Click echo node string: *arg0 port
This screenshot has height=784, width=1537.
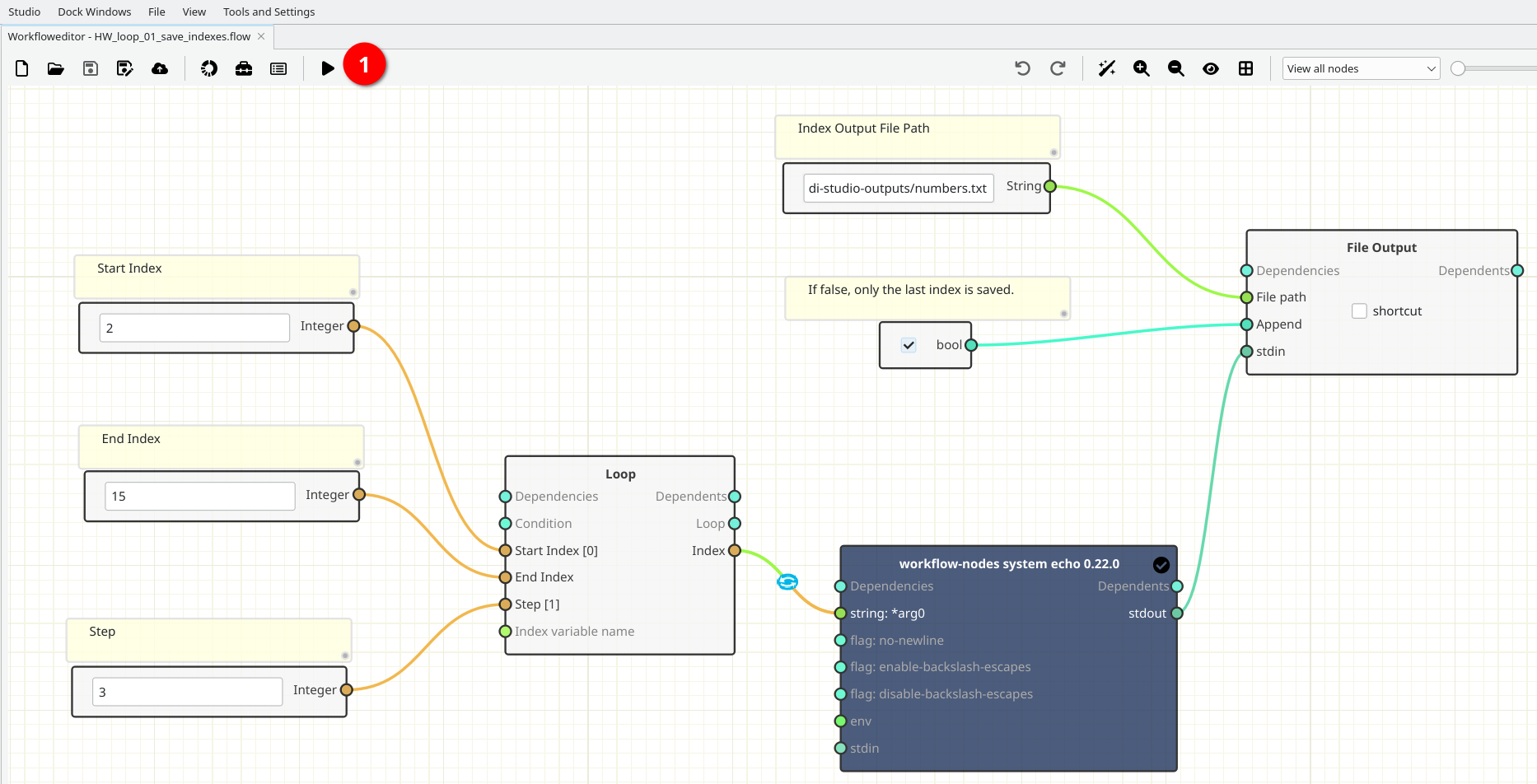(x=840, y=614)
